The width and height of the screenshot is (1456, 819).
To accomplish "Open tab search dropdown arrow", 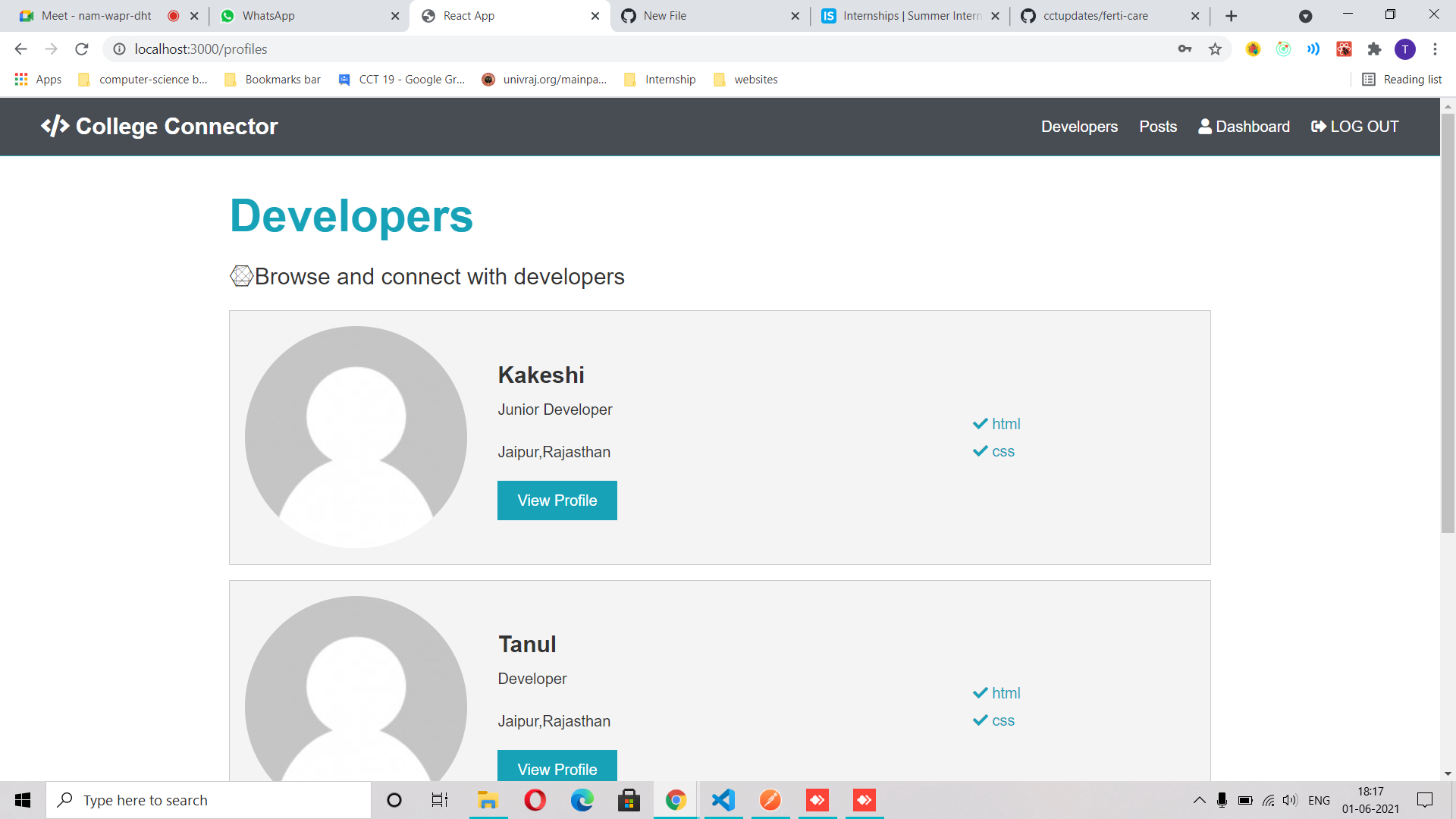I will point(1305,16).
